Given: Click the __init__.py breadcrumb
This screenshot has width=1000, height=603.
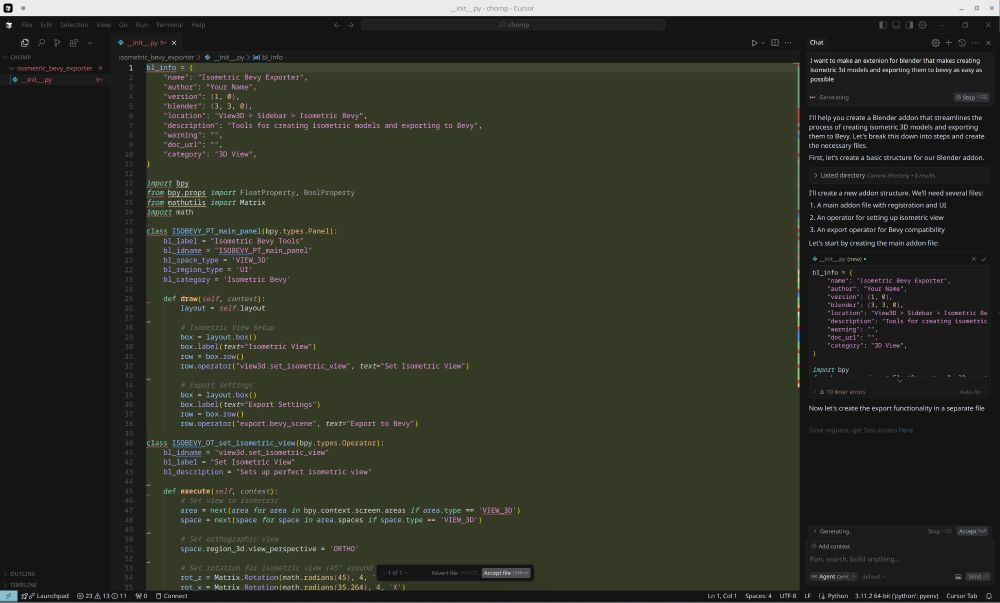Looking at the screenshot, I should pyautogui.click(x=224, y=57).
